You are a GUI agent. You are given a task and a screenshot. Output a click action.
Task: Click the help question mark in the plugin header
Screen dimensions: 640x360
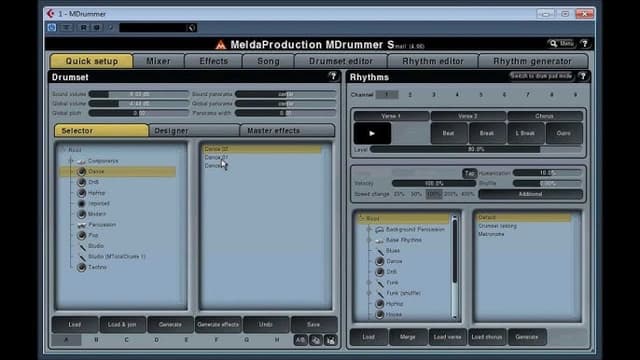pos(584,43)
